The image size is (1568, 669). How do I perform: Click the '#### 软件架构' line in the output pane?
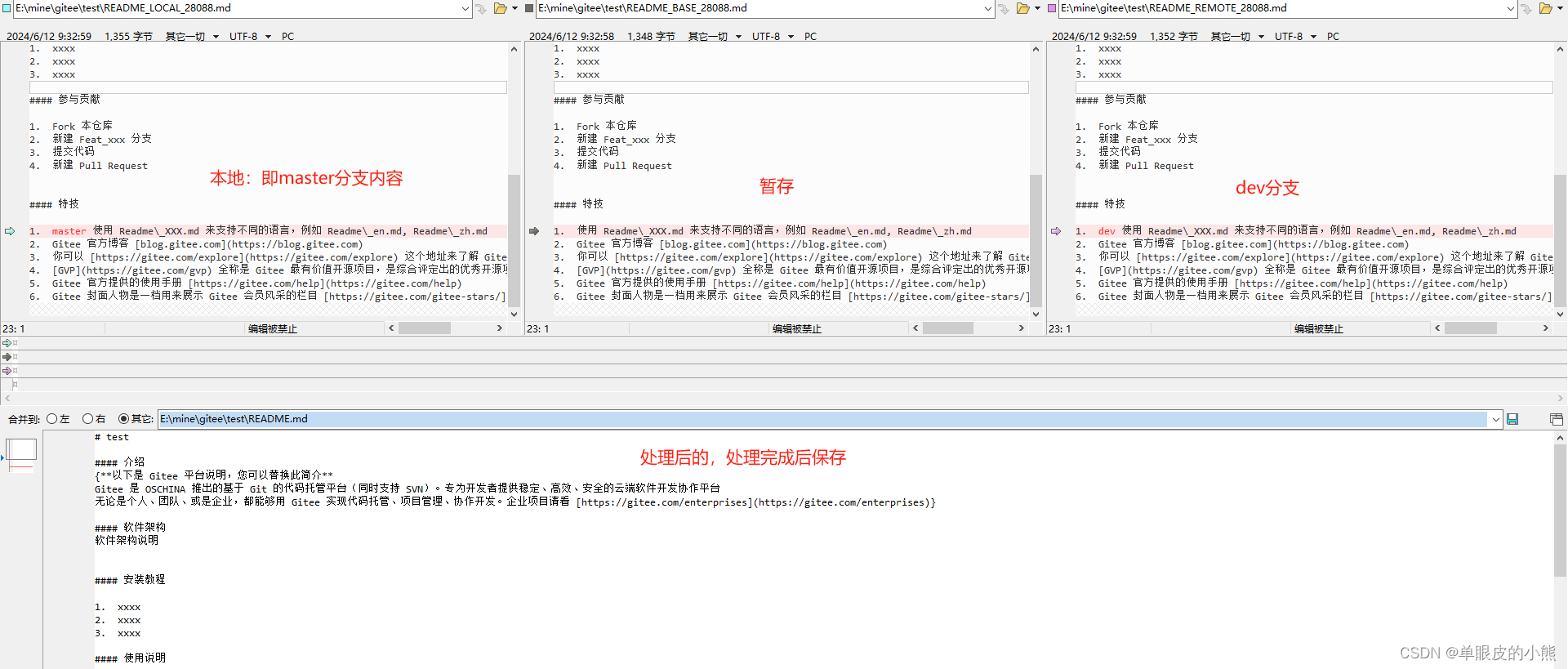(x=130, y=528)
